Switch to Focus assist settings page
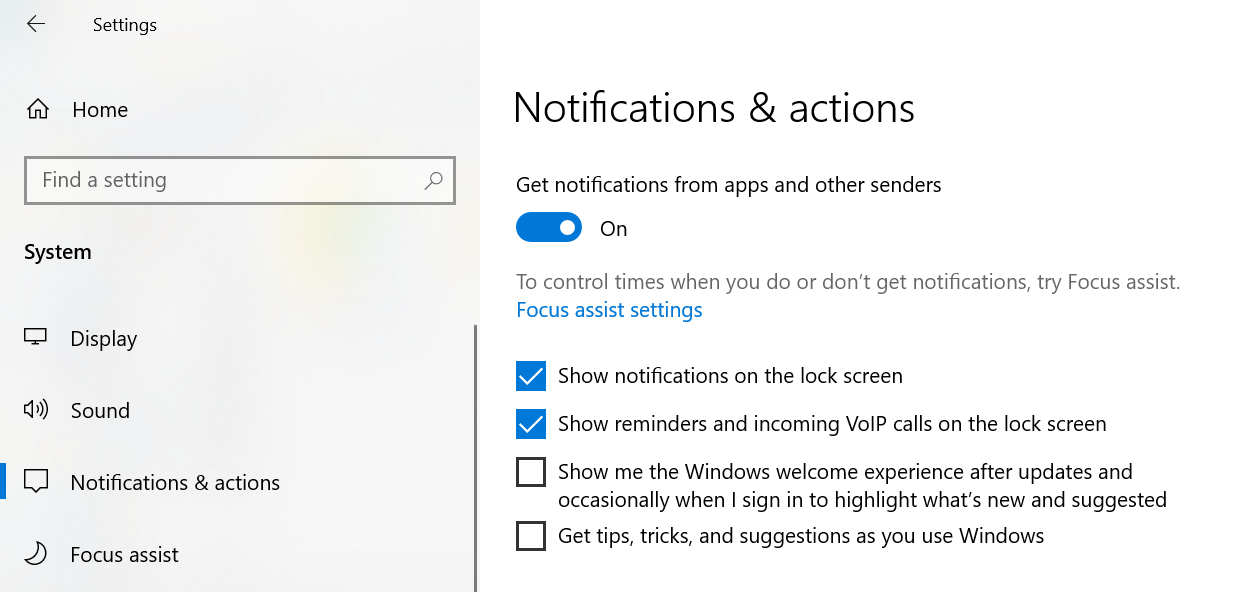 [124, 554]
